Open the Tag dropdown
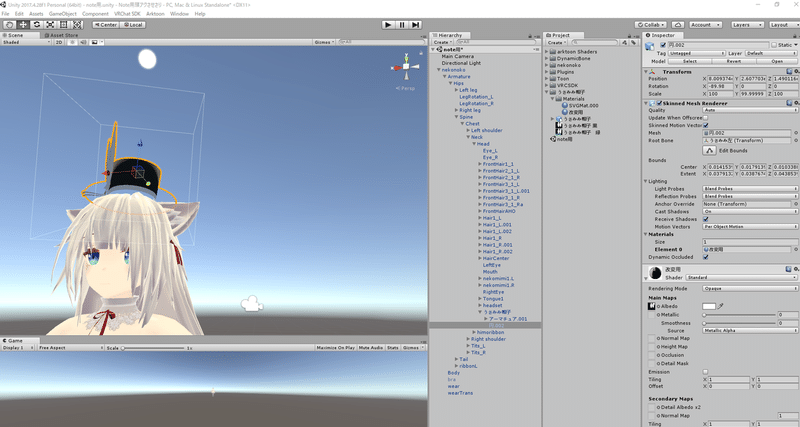 [x=697, y=53]
